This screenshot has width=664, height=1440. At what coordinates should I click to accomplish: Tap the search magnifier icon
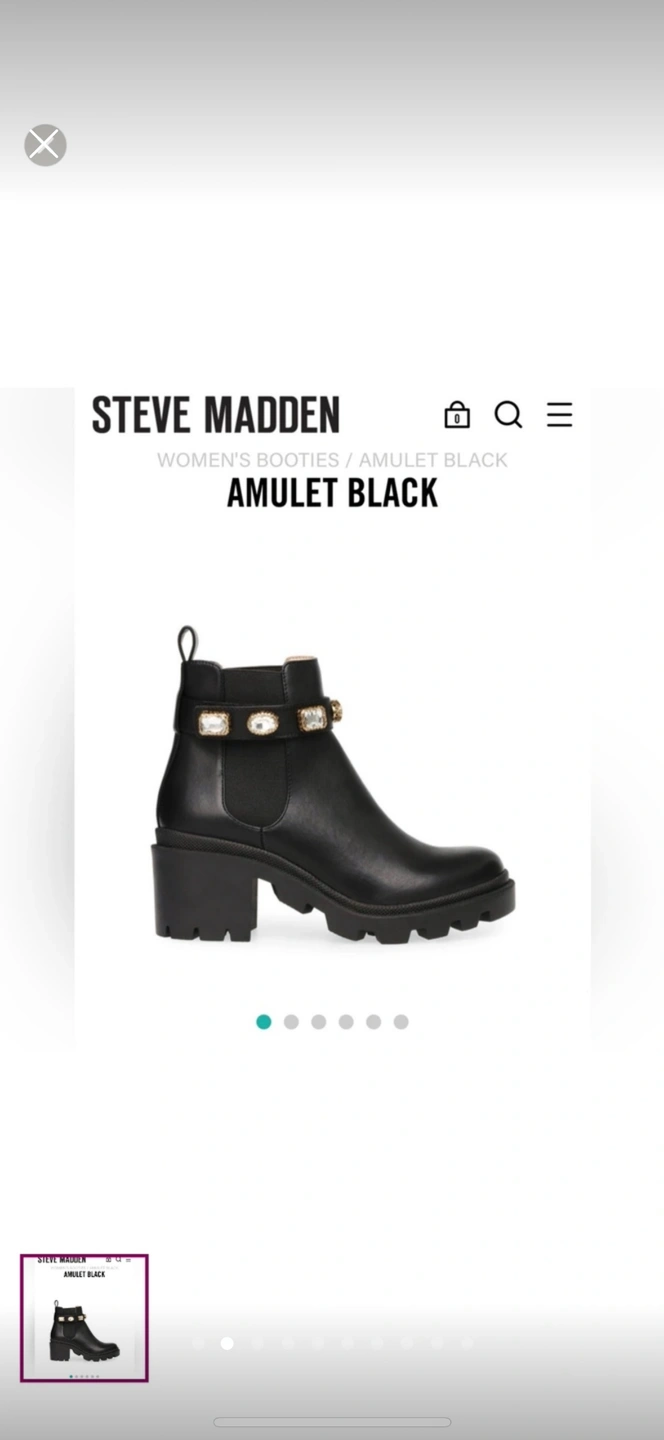[509, 414]
